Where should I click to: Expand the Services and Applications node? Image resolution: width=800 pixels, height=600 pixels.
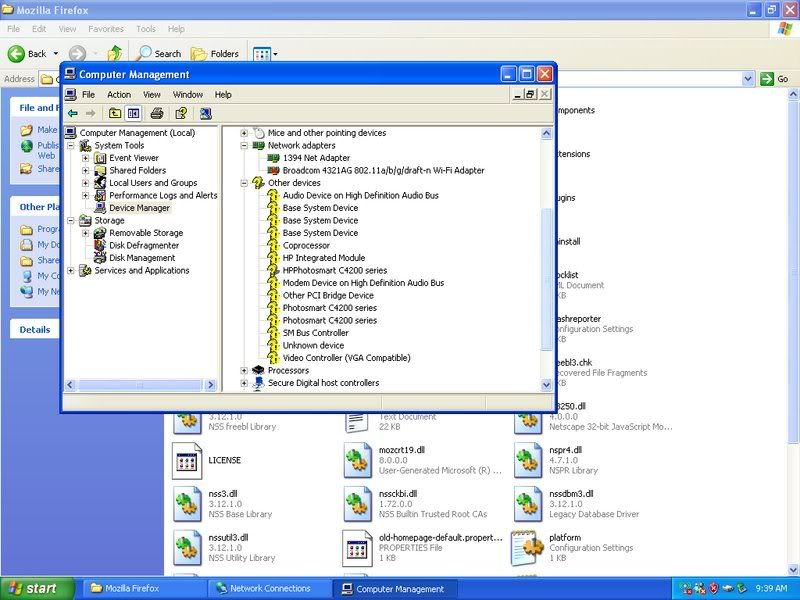pos(71,270)
